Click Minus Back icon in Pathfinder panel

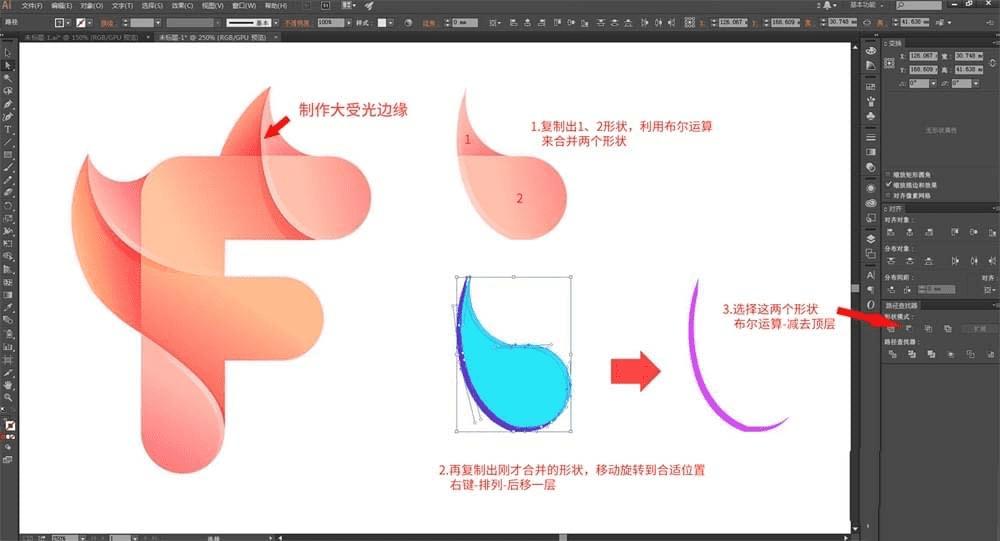click(990, 354)
